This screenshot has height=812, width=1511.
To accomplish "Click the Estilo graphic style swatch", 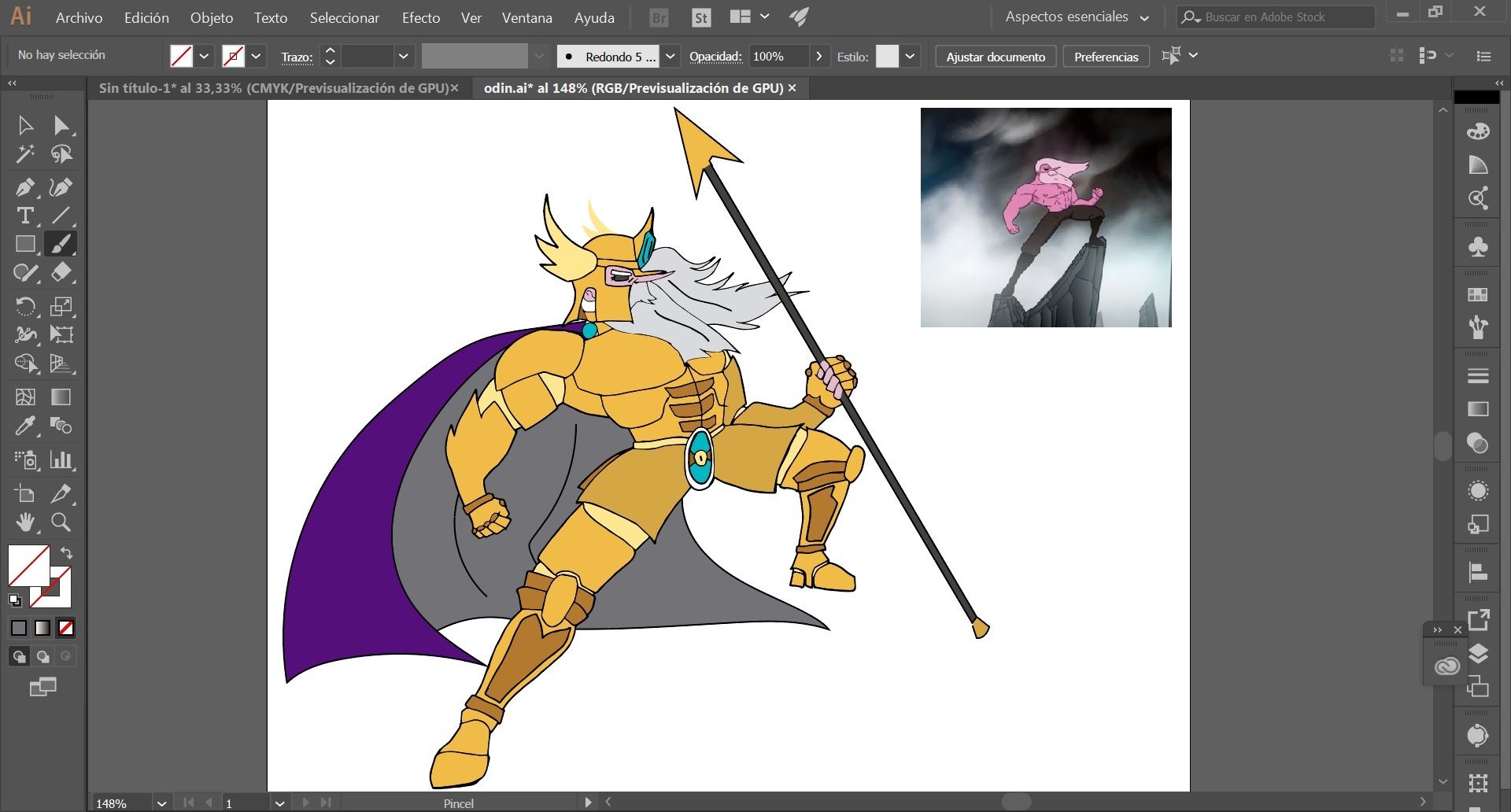I will click(x=887, y=57).
